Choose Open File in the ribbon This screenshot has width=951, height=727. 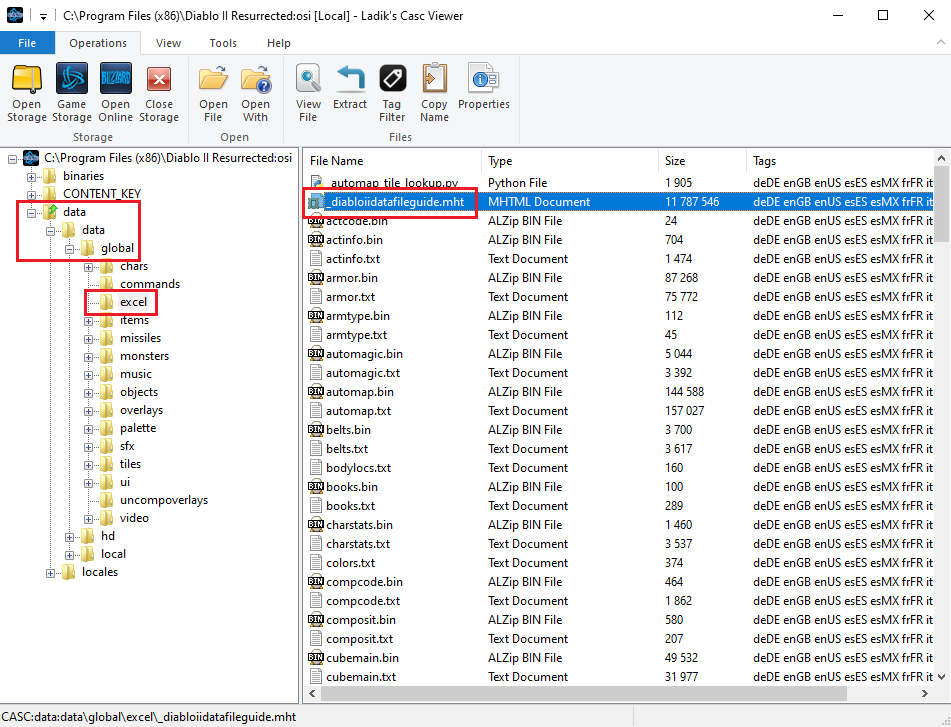tap(213, 93)
